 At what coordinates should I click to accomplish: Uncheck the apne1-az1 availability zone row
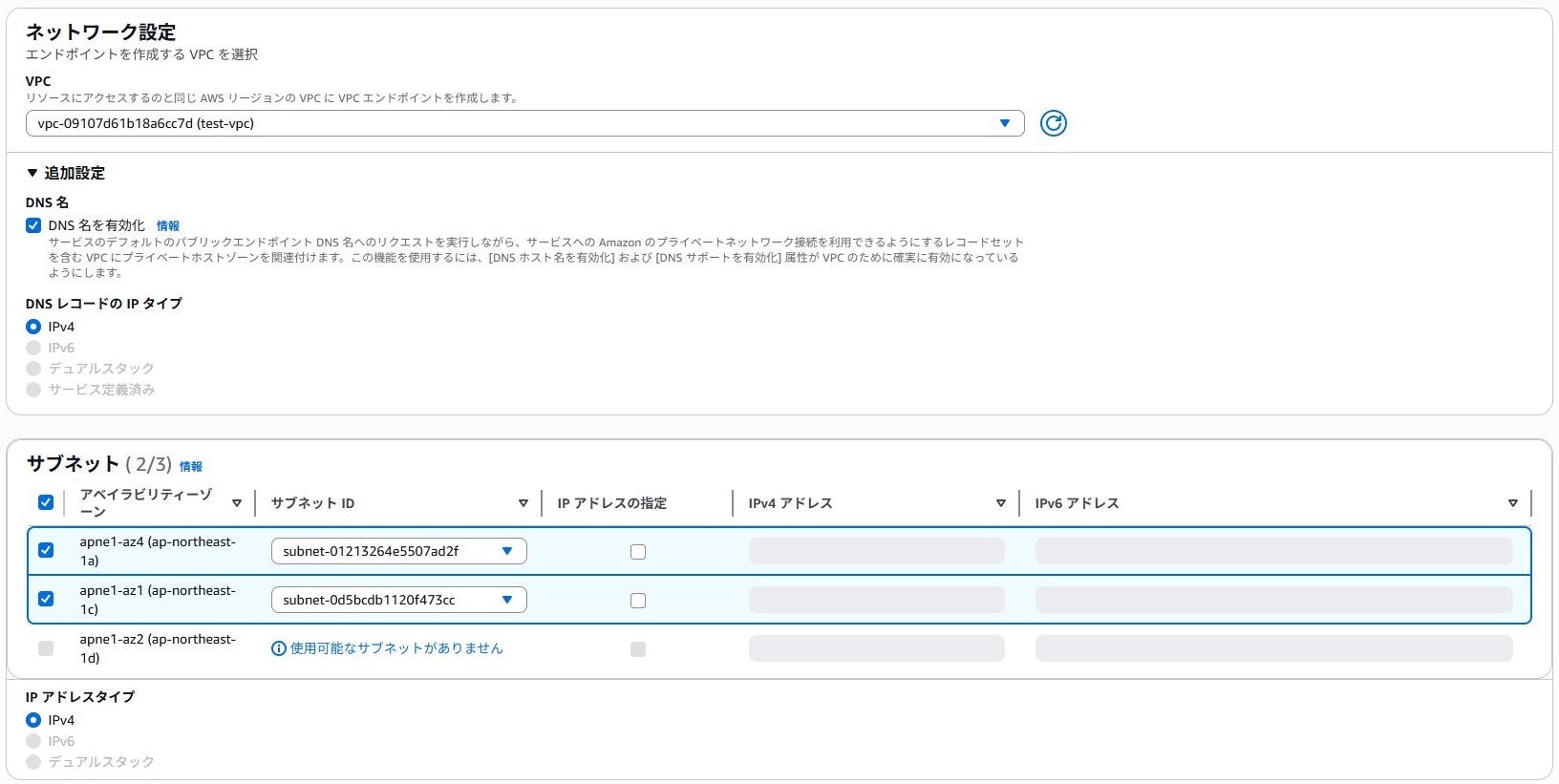[45, 599]
